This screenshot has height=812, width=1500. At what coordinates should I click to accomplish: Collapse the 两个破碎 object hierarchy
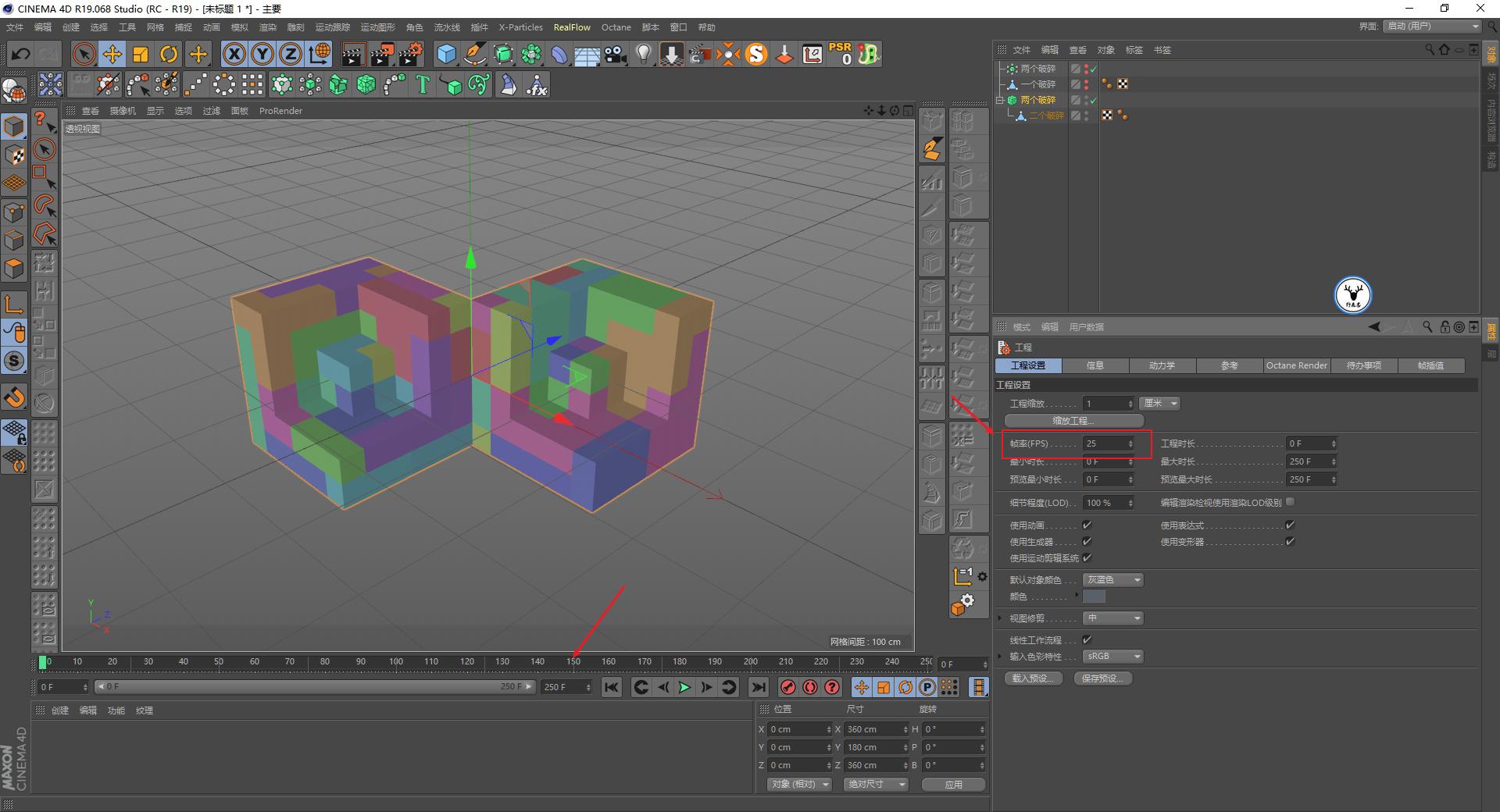pos(1001,100)
